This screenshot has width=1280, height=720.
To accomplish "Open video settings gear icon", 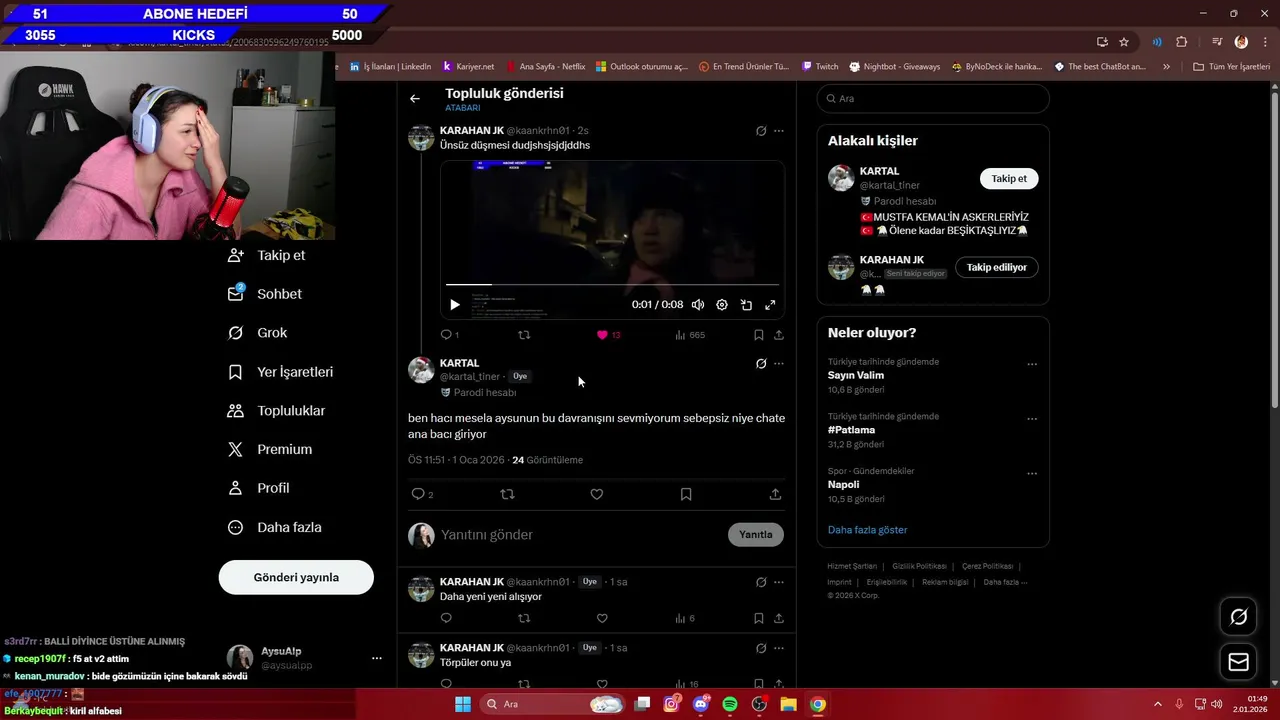I will [722, 305].
